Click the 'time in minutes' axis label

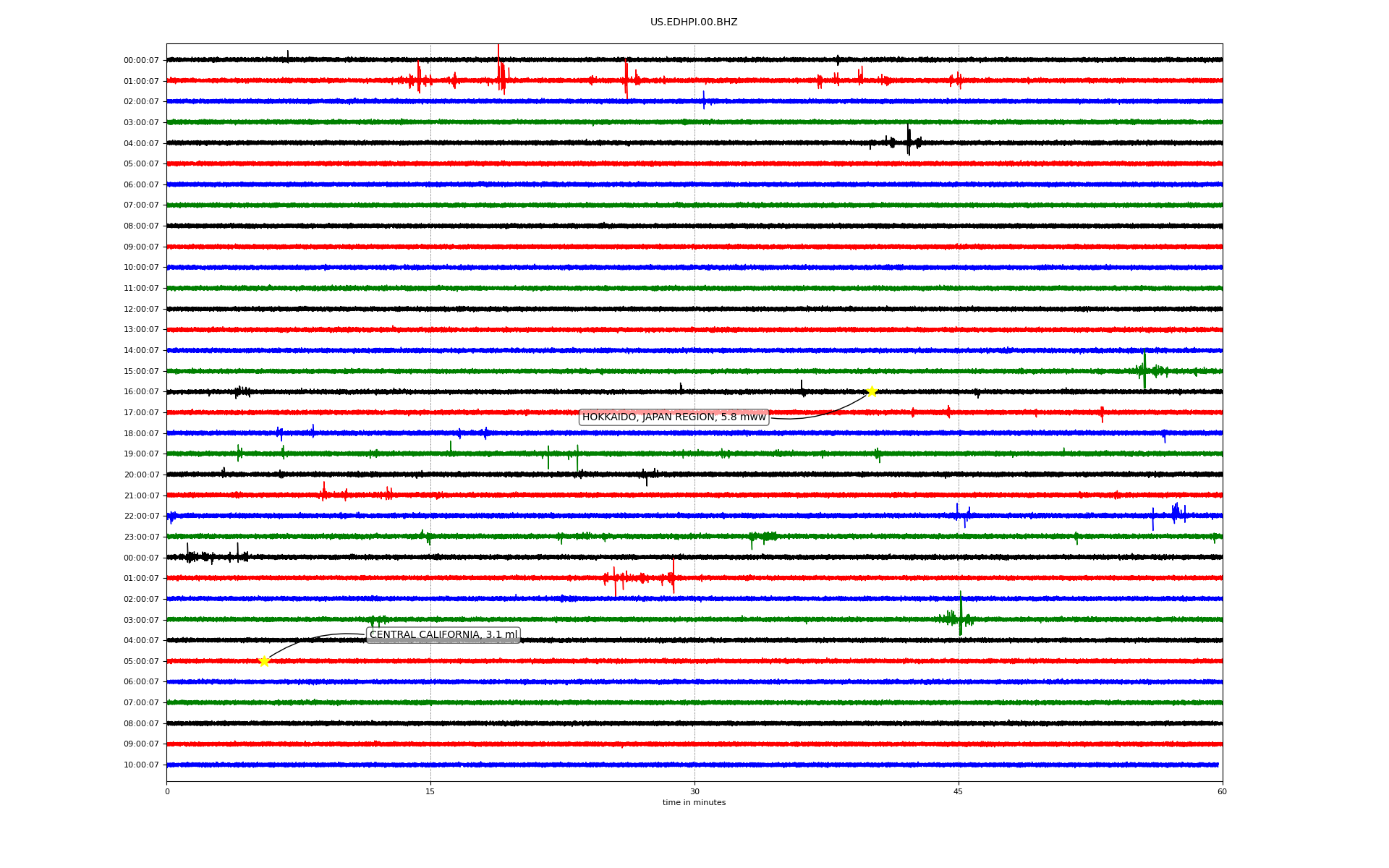(x=694, y=803)
